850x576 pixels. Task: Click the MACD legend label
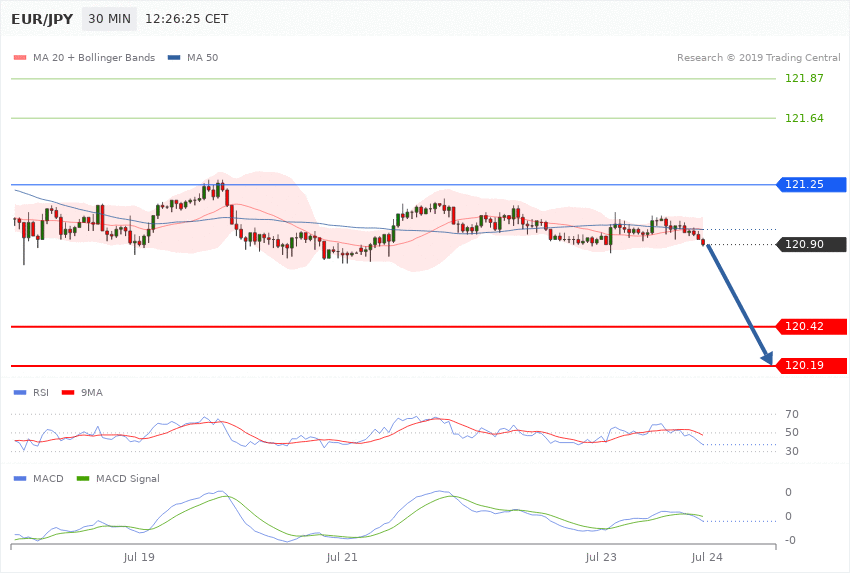[48, 478]
